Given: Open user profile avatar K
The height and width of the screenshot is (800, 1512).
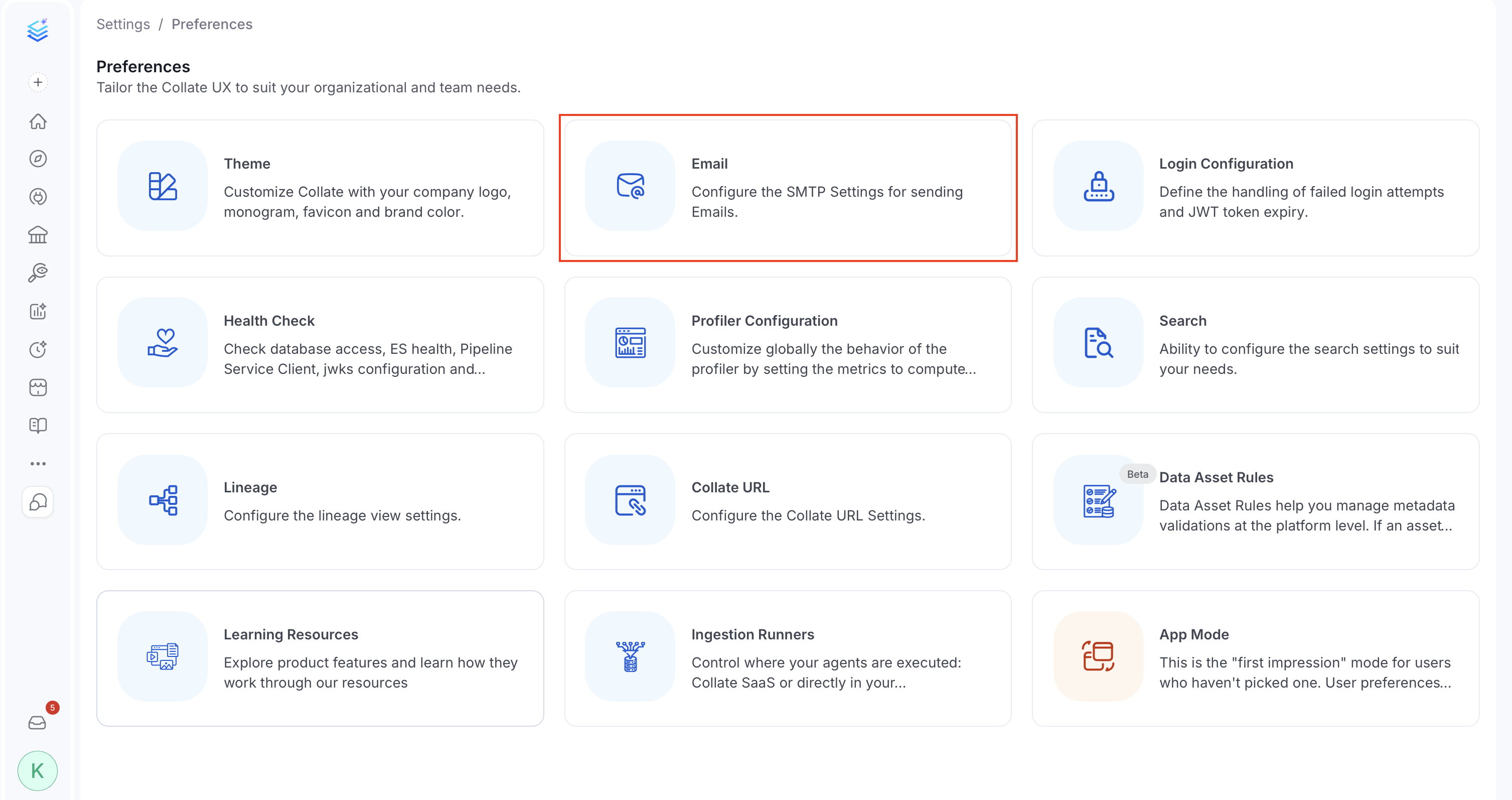Looking at the screenshot, I should click(38, 770).
